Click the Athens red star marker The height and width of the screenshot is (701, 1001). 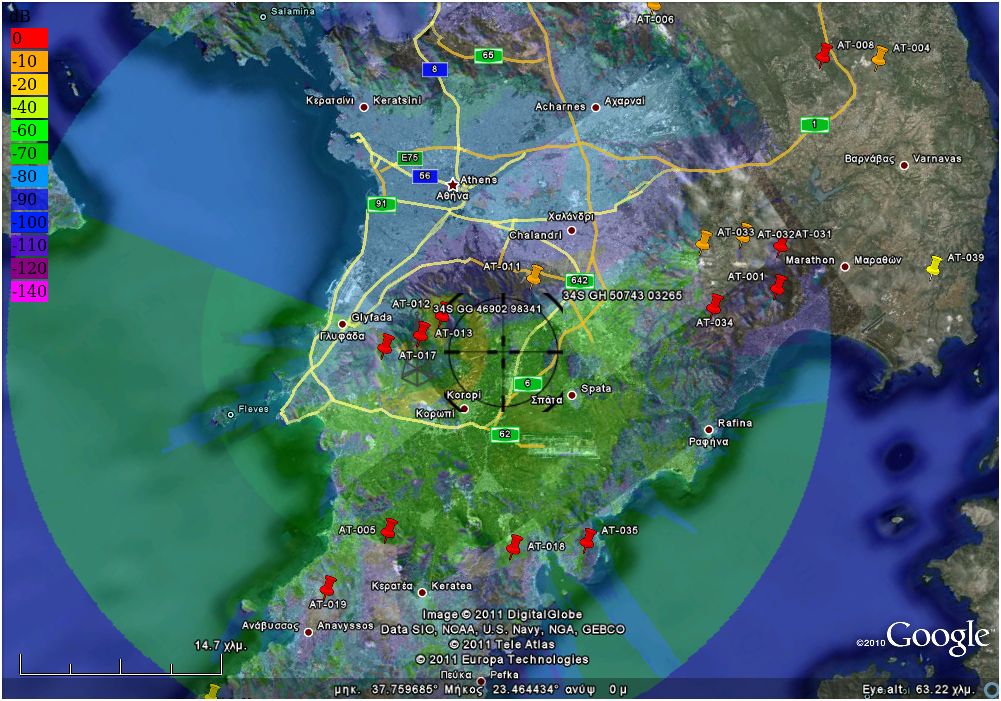pyautogui.click(x=452, y=185)
